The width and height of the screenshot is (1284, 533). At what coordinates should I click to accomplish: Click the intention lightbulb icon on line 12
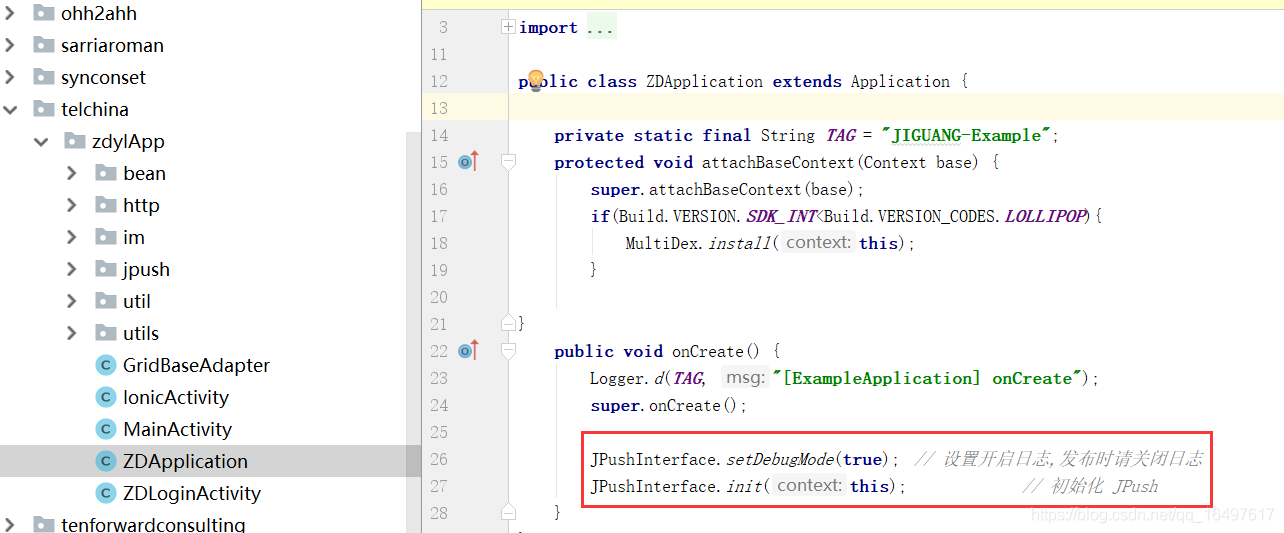coord(535,80)
